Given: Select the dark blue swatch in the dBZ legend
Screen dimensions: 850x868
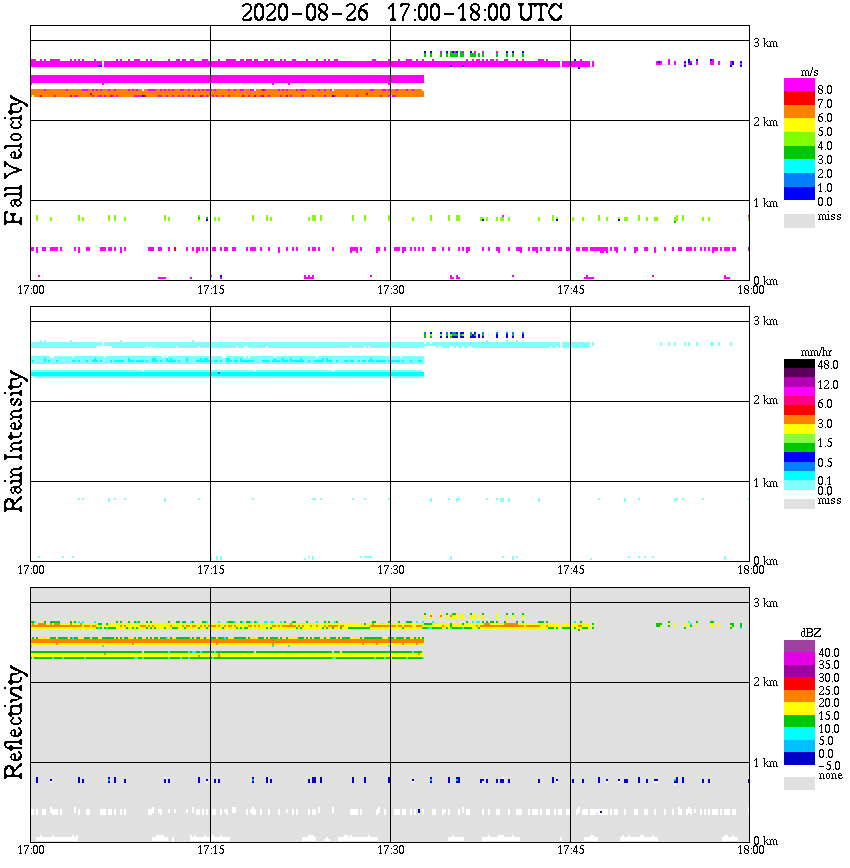Looking at the screenshot, I should pos(799,758).
